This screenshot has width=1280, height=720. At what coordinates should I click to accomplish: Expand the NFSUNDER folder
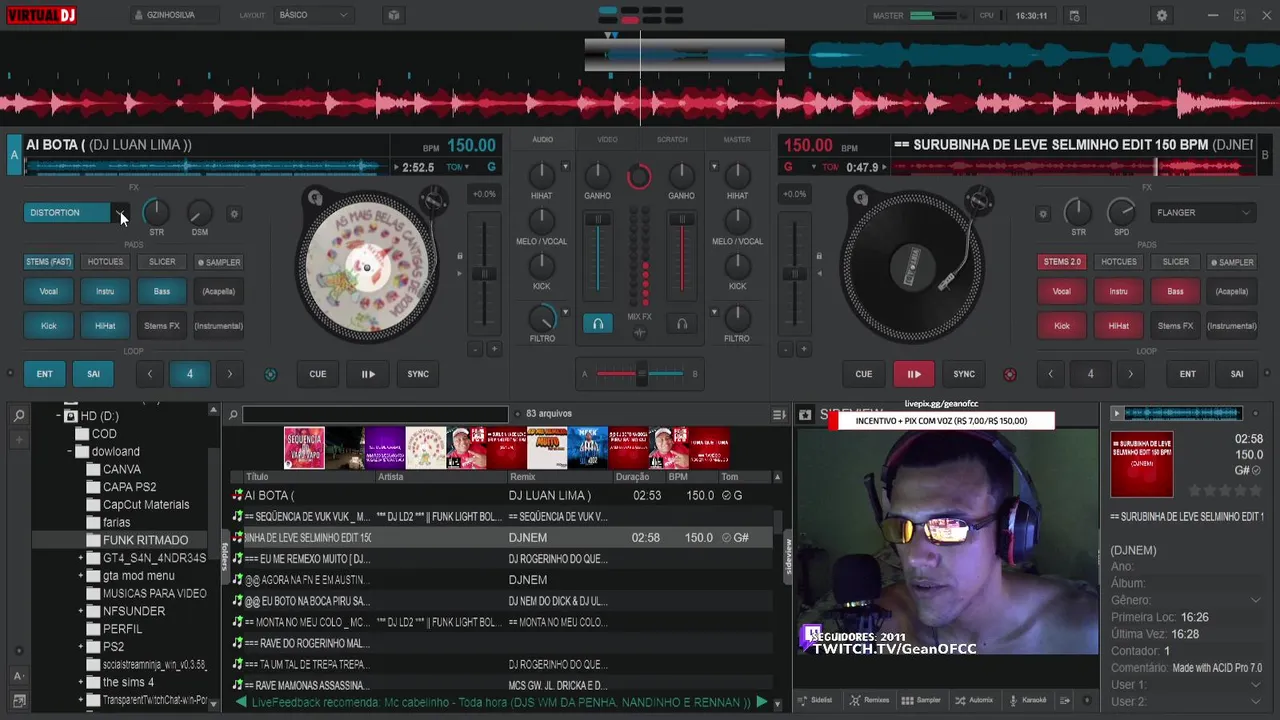81,611
